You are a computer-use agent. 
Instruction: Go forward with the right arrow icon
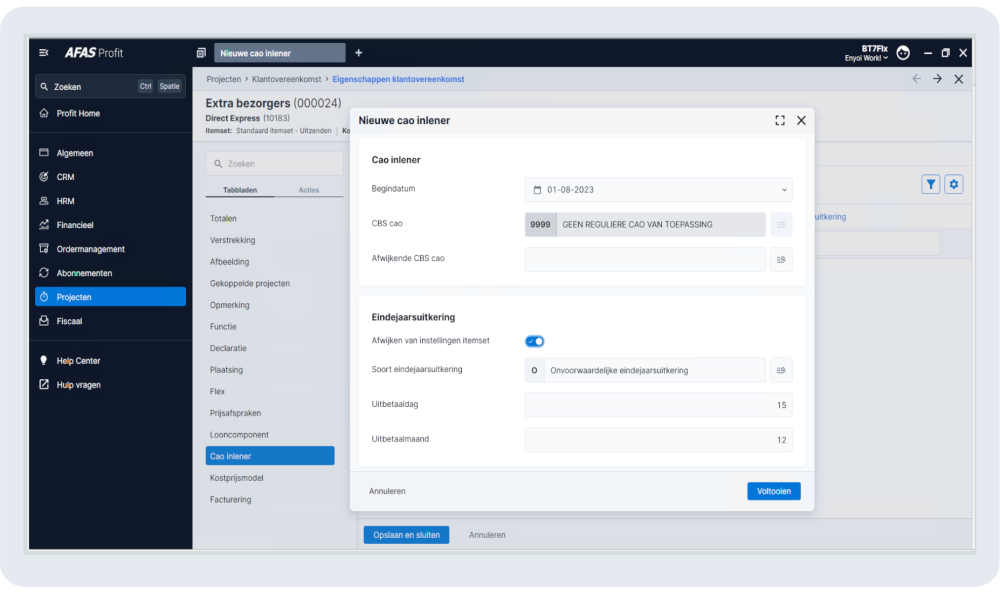tap(938, 79)
